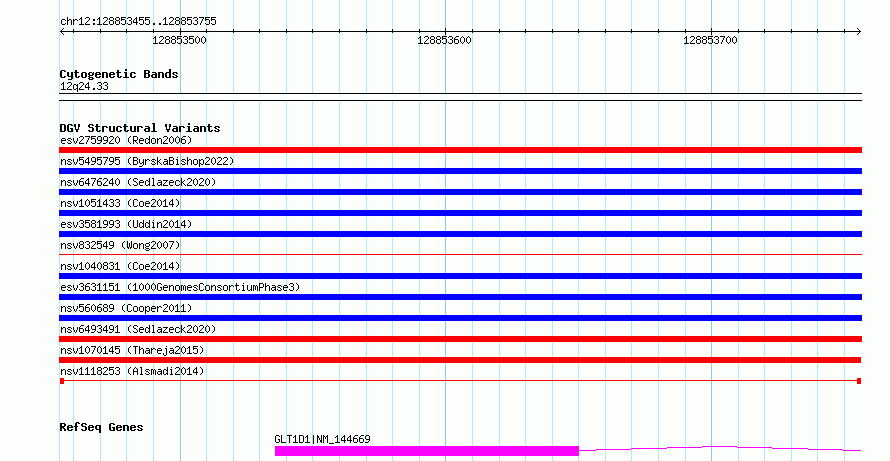Click the right arrowhead of the ruler
The height and width of the screenshot is (461, 890).
[x=859, y=32]
